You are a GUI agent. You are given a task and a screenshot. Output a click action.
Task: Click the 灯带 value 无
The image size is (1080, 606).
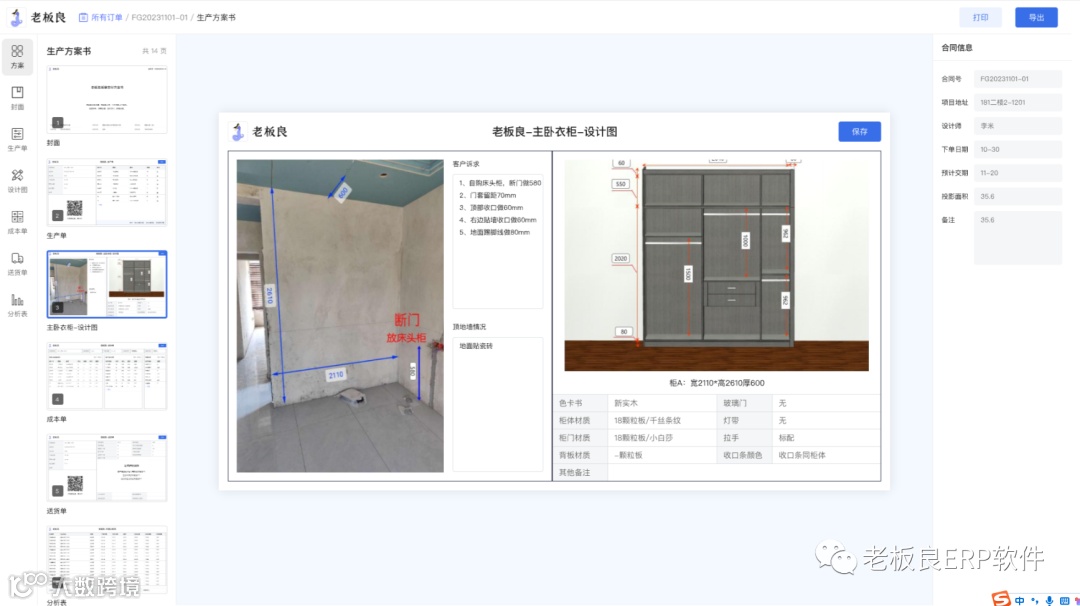tap(782, 420)
